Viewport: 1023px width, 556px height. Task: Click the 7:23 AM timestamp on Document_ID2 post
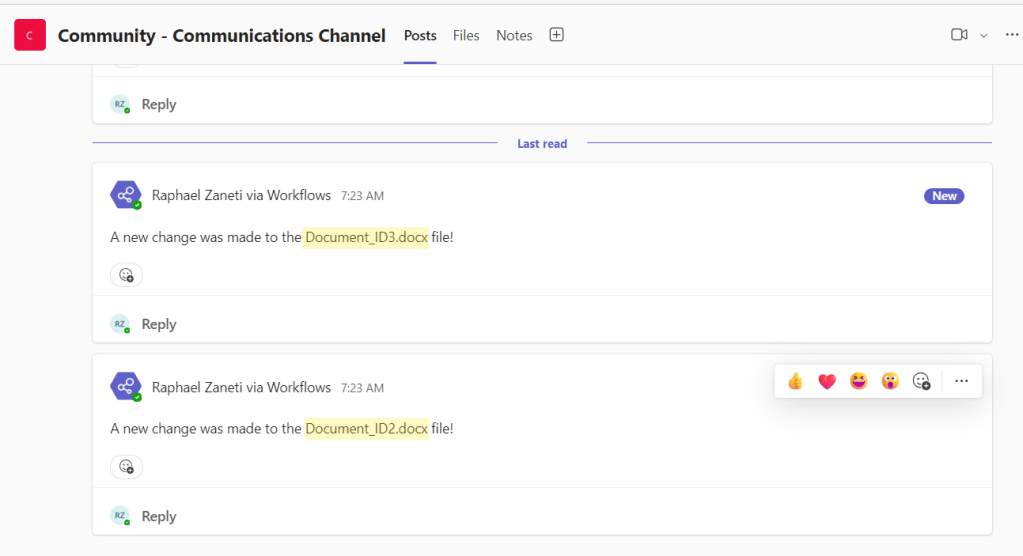click(x=362, y=388)
